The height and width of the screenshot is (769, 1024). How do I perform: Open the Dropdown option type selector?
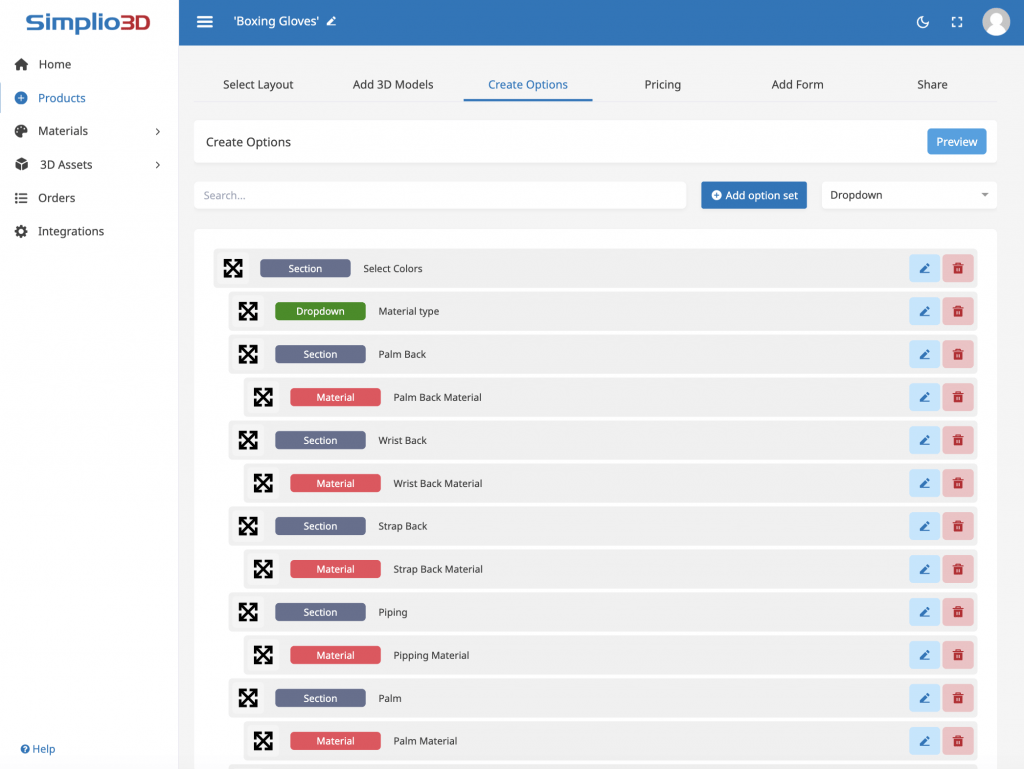pyautogui.click(x=908, y=195)
